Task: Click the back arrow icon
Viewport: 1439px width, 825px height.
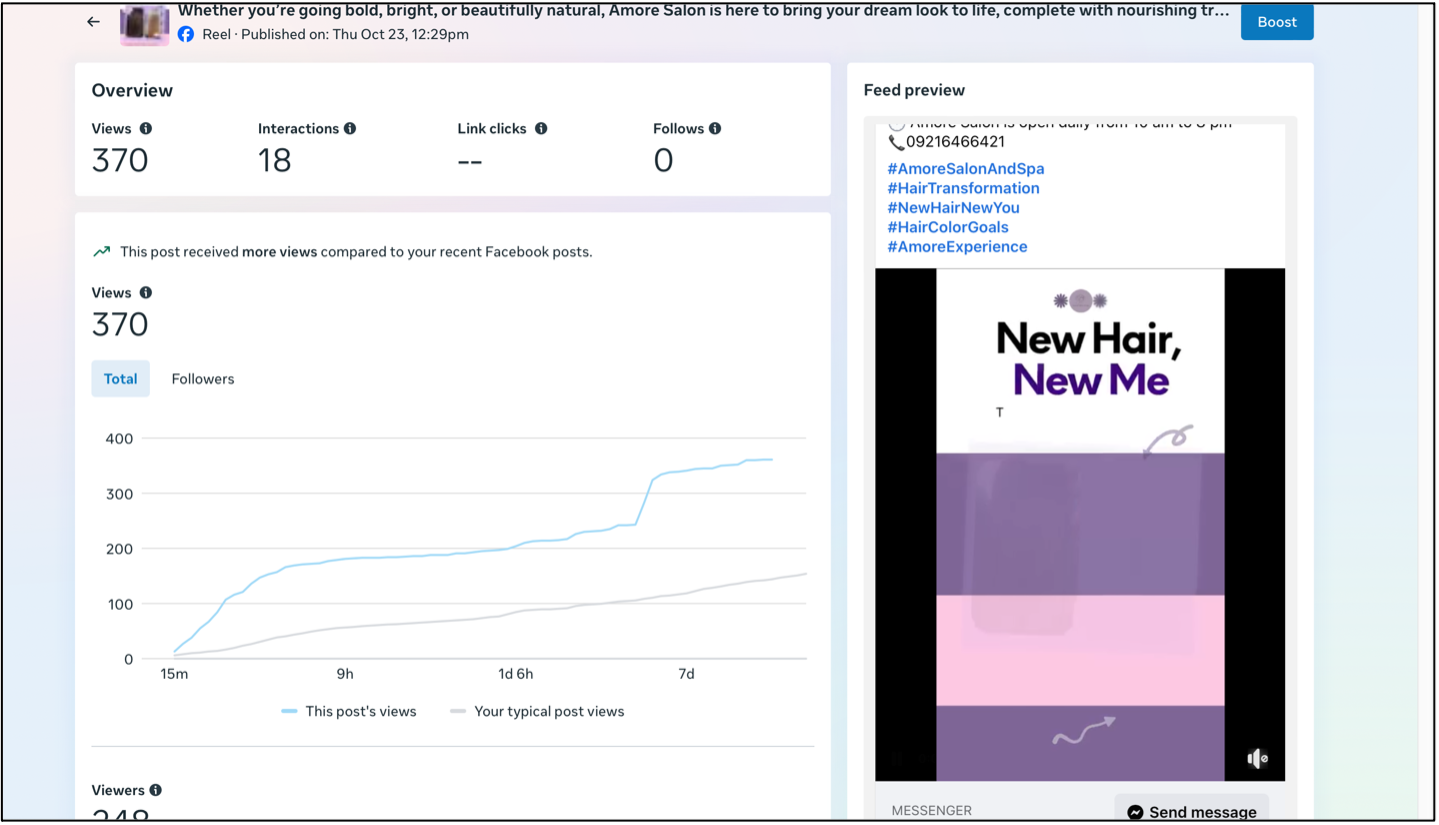Action: pyautogui.click(x=93, y=22)
